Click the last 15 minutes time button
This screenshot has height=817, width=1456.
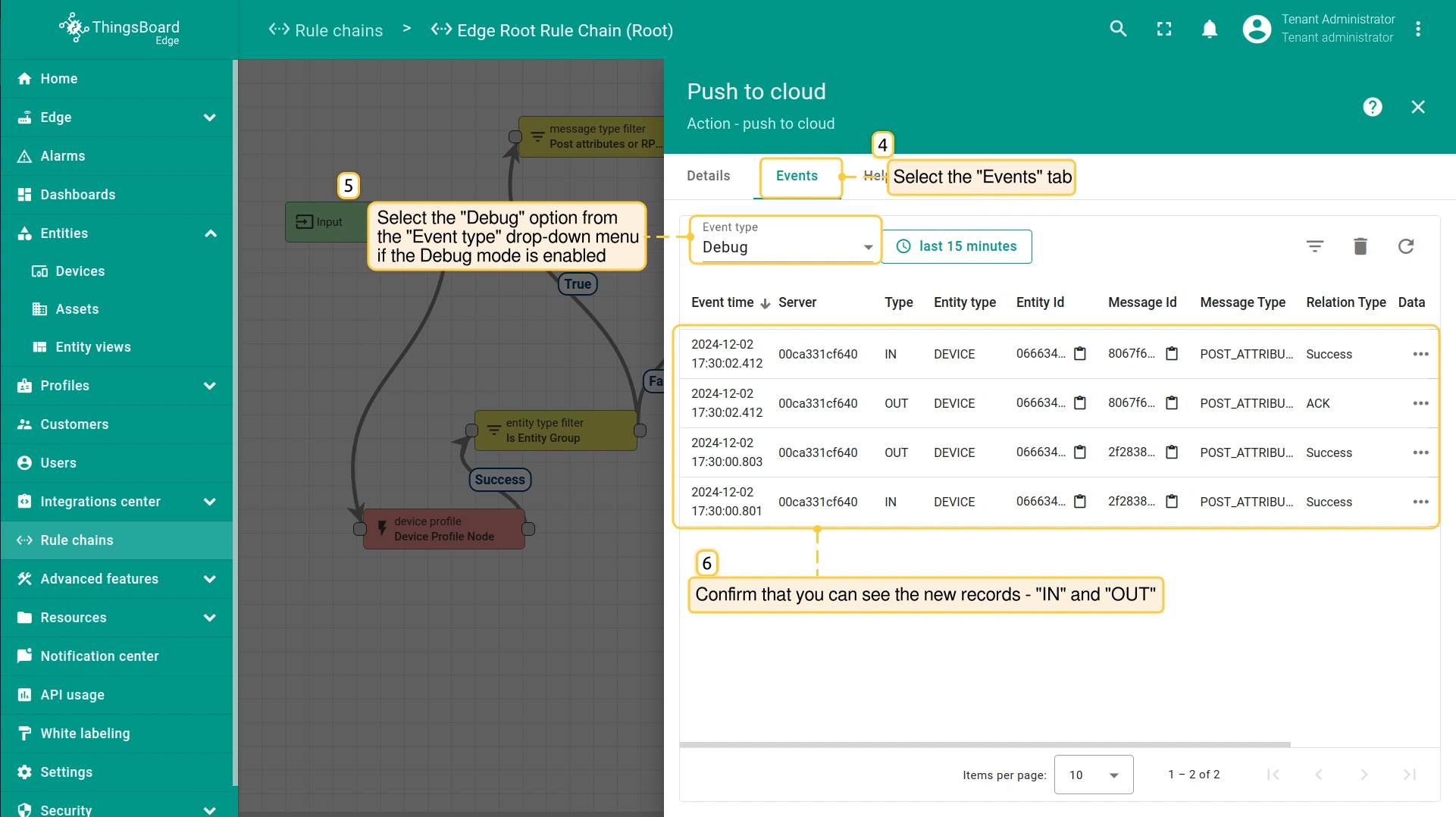957,246
